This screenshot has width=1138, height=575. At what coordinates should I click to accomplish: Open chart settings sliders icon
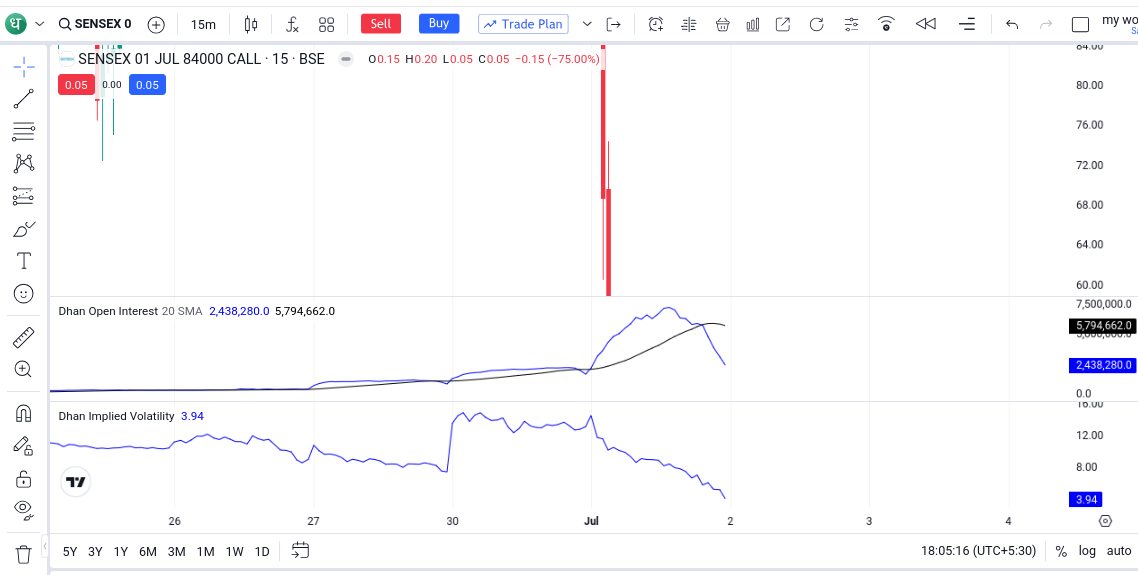pos(851,25)
